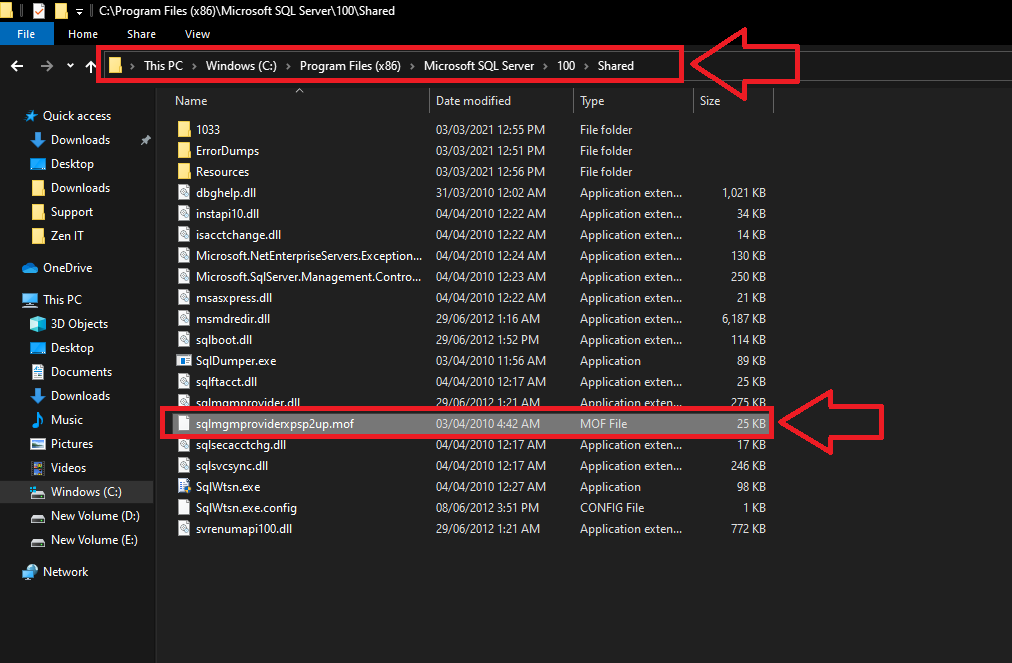This screenshot has width=1012, height=663.
Task: Open the Videos filmstrip icon
Action: click(x=38, y=468)
